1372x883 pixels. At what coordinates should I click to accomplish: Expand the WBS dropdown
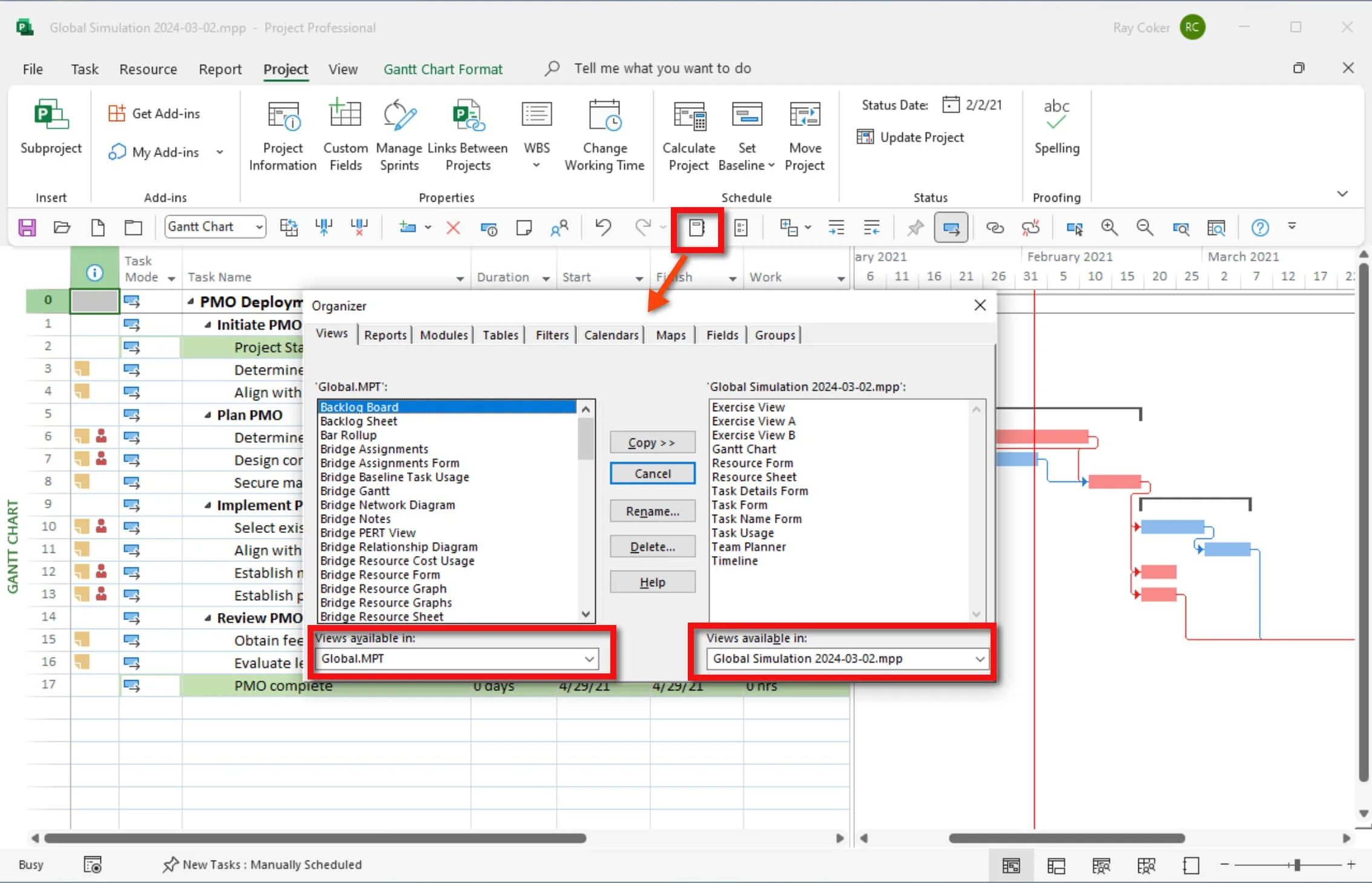(536, 165)
